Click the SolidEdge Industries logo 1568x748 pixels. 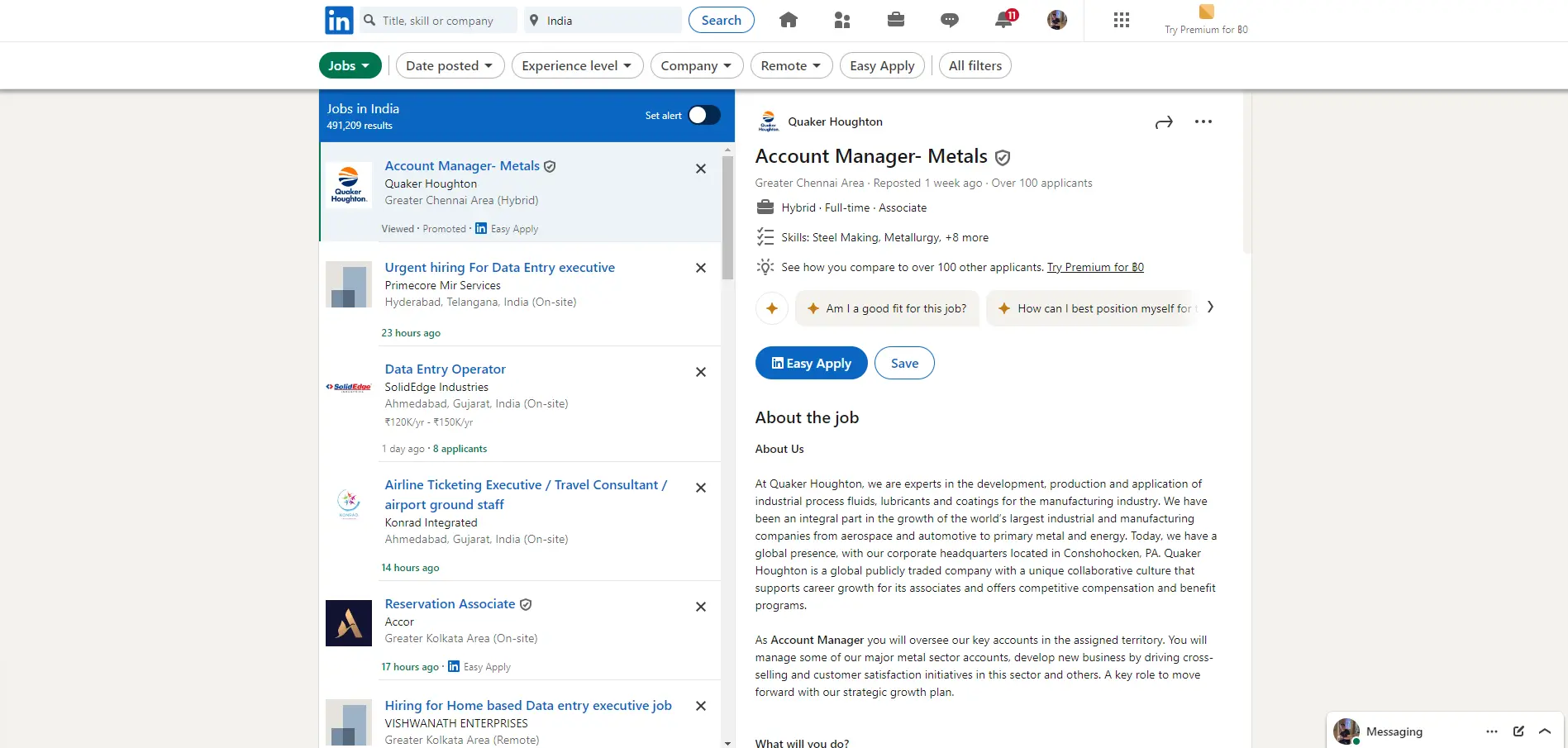[x=349, y=387]
